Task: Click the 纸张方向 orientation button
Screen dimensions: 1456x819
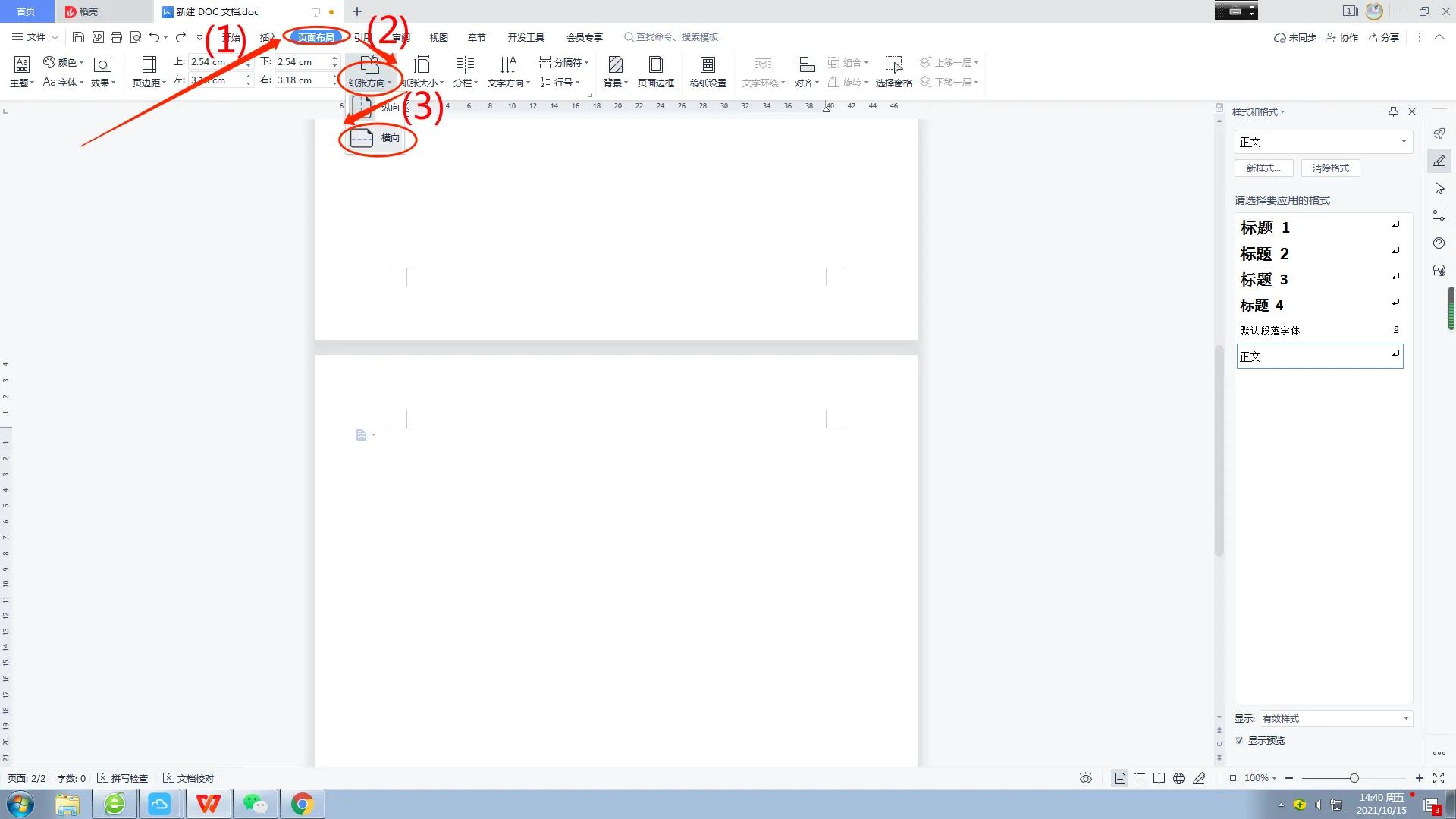Action: (x=370, y=73)
